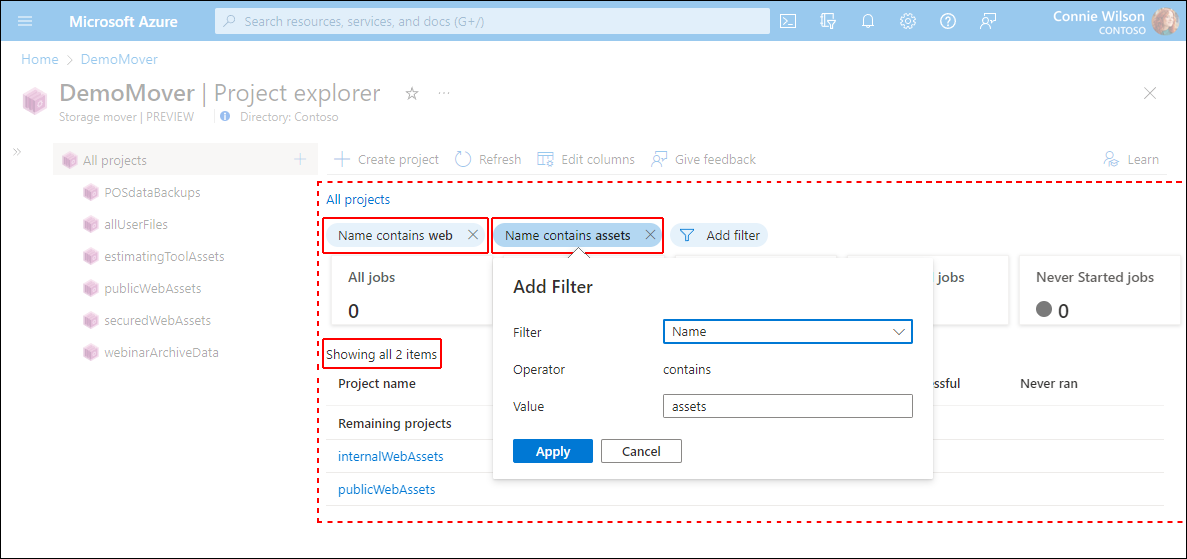The width and height of the screenshot is (1187, 559).
Task: Click the directory info icon
Action: click(x=225, y=117)
